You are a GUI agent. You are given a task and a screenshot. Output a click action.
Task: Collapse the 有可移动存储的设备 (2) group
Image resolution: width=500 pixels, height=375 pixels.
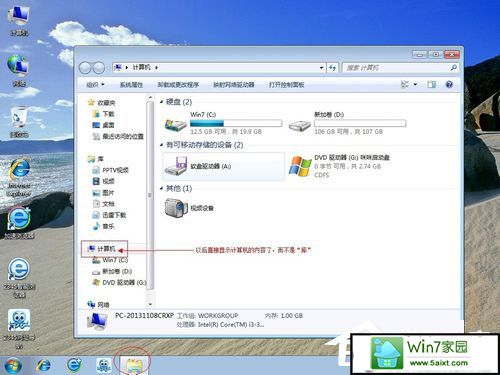click(161, 145)
